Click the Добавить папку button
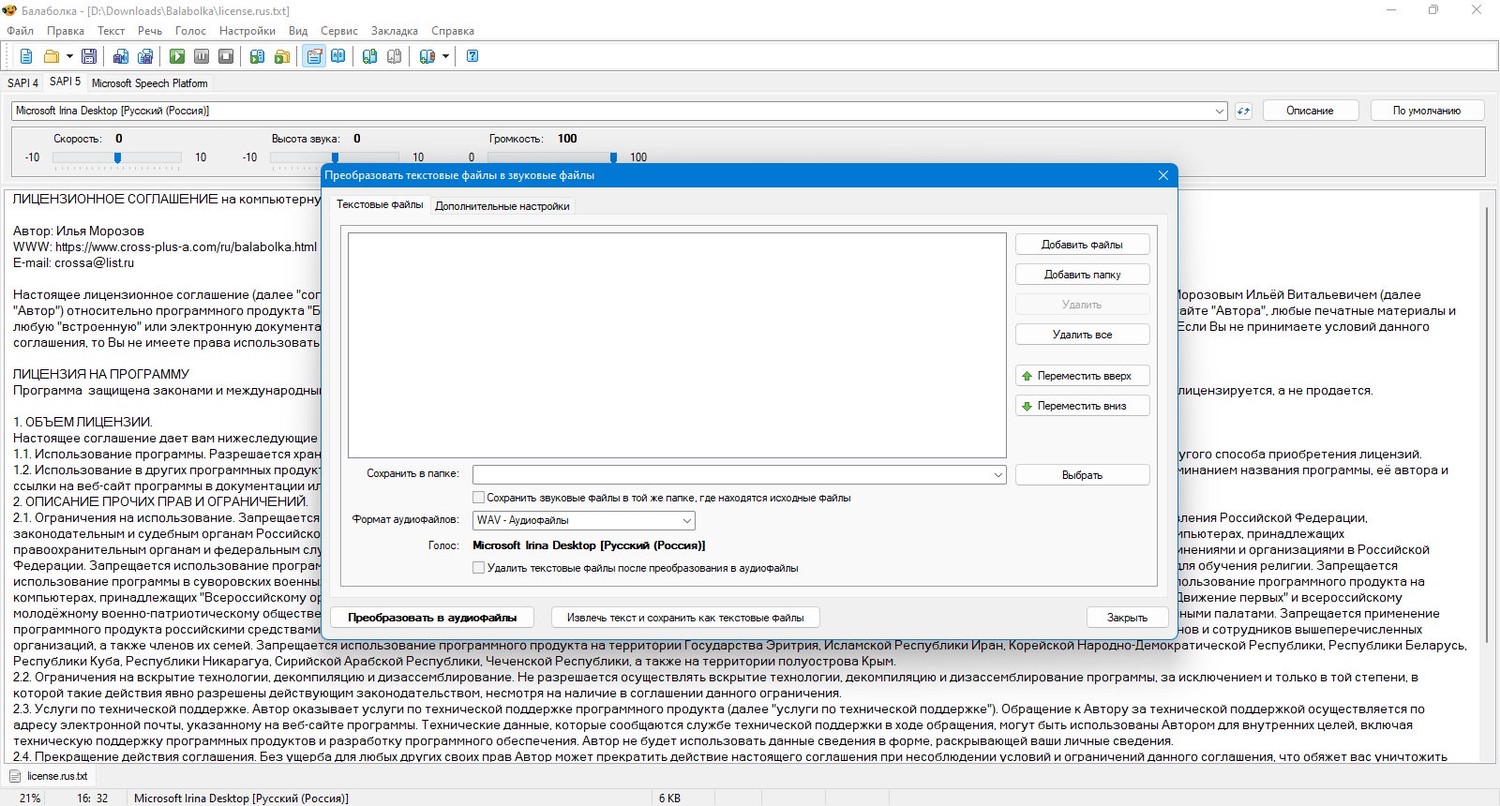Screen dimensions: 1500x806 point(1082,274)
